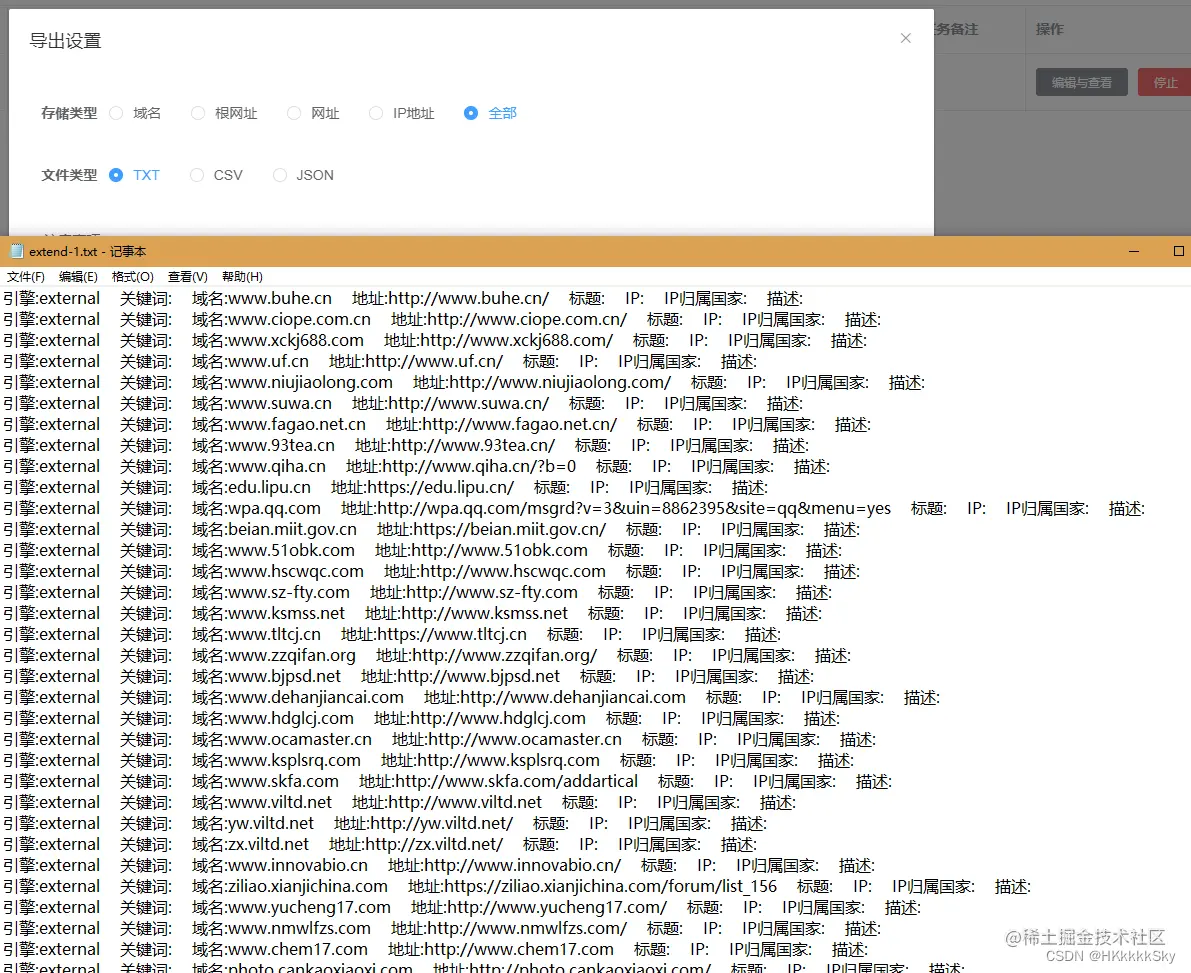Click the text 域名:www.bjpsd.net
1191x973 pixels.
pos(267,677)
